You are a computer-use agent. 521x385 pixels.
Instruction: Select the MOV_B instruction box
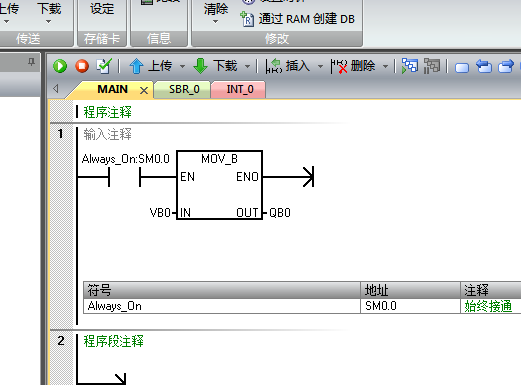click(219, 185)
